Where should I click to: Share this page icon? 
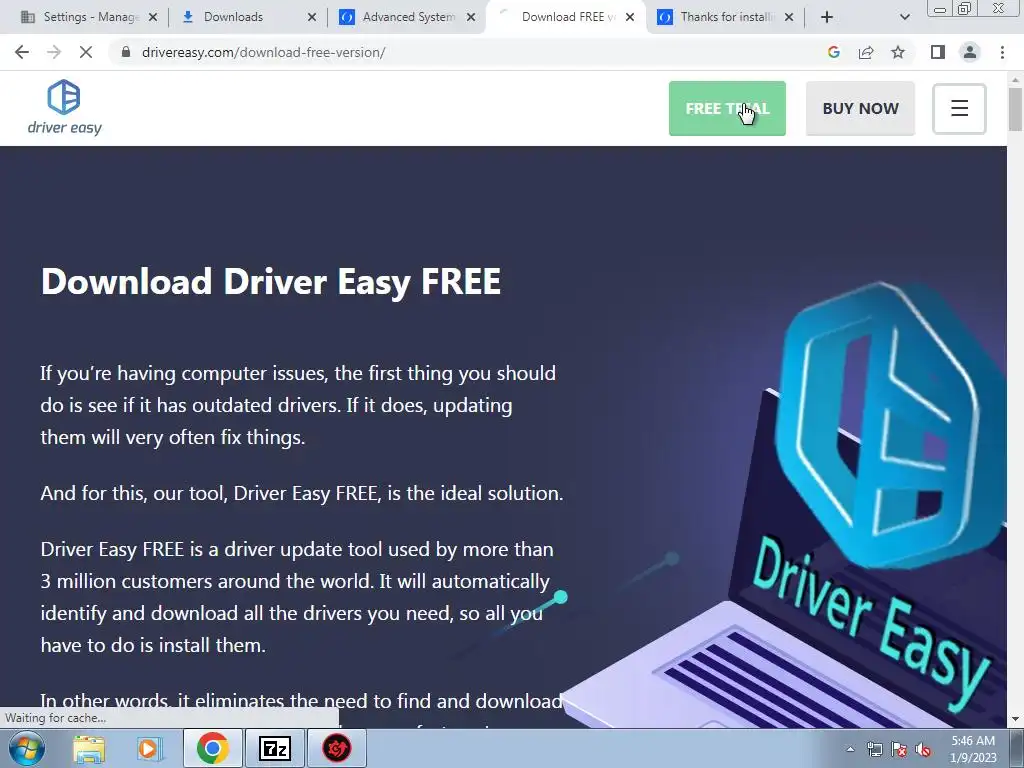point(866,52)
